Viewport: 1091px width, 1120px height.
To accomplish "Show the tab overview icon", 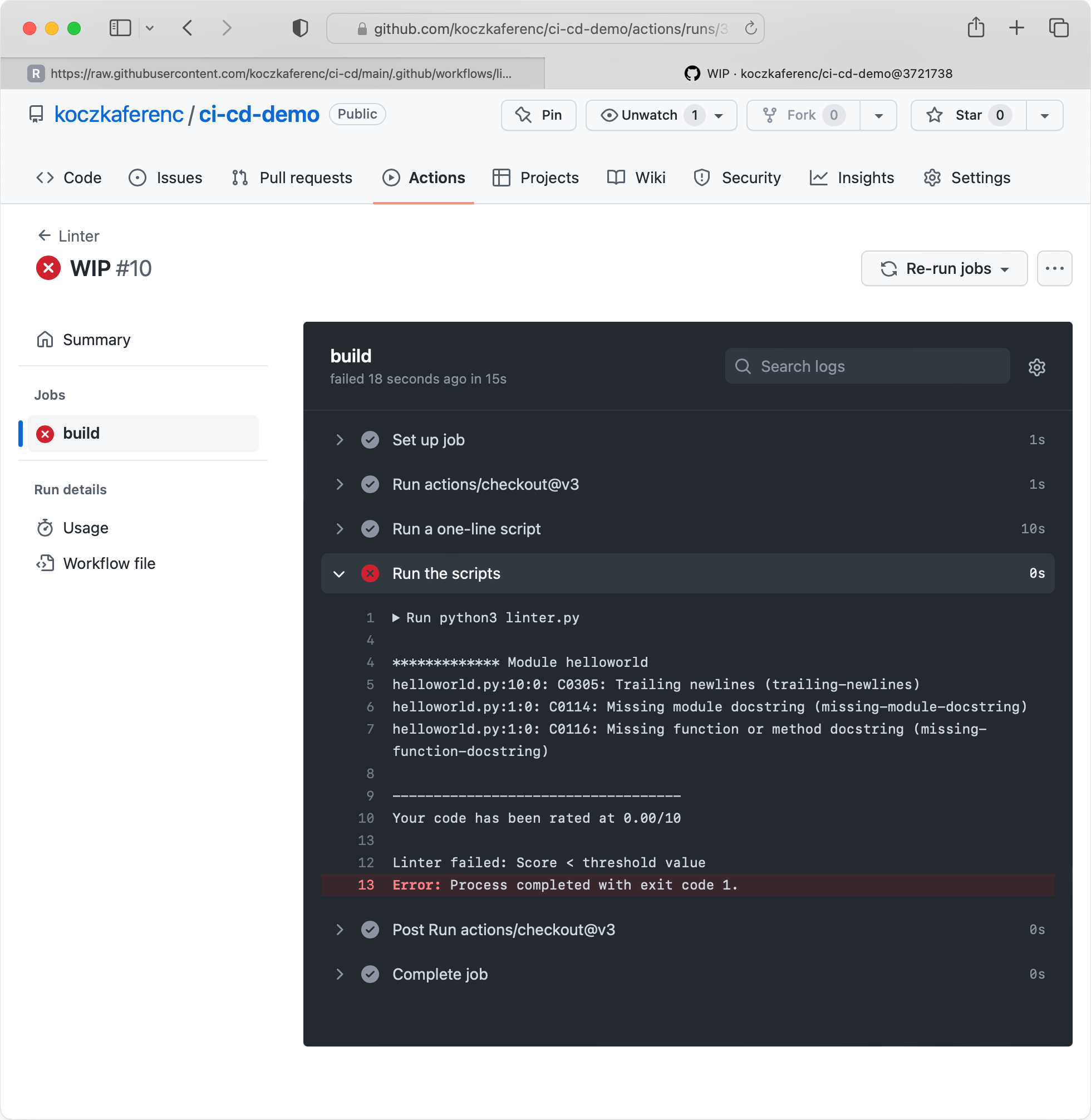I will coord(1058,27).
